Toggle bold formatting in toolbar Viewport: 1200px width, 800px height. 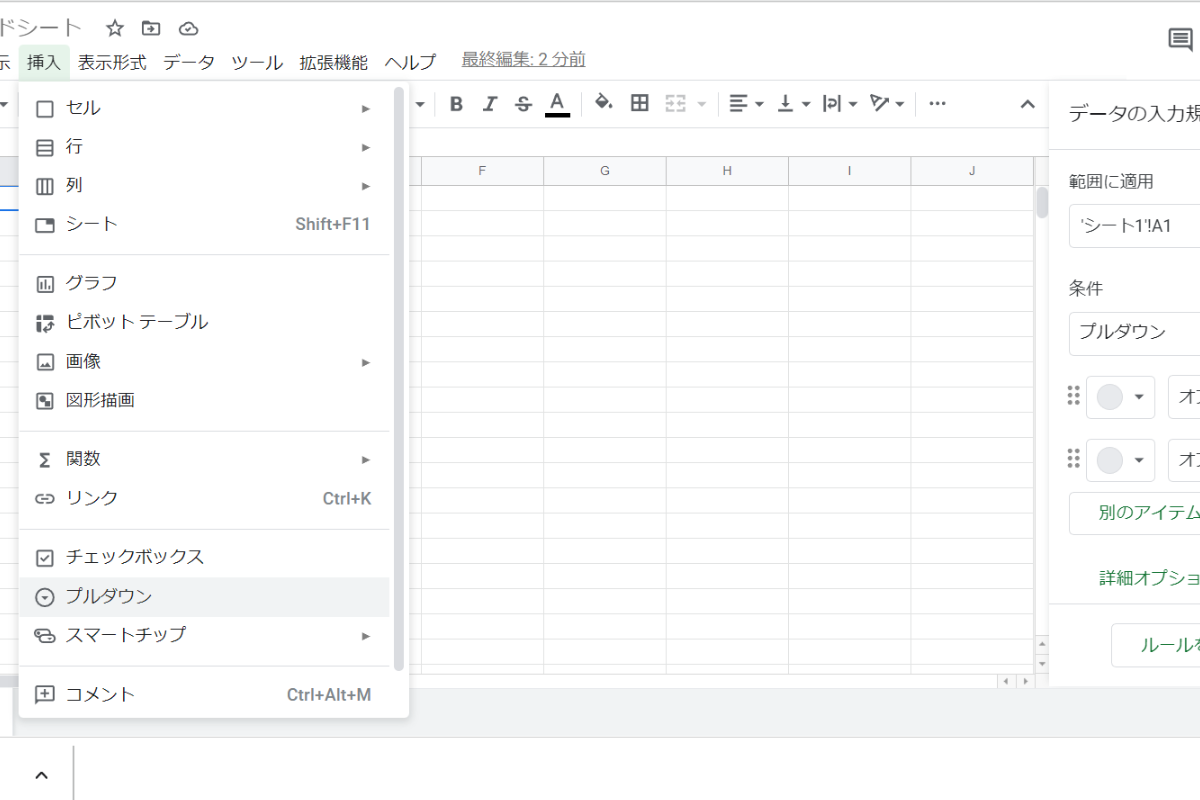(x=456, y=104)
